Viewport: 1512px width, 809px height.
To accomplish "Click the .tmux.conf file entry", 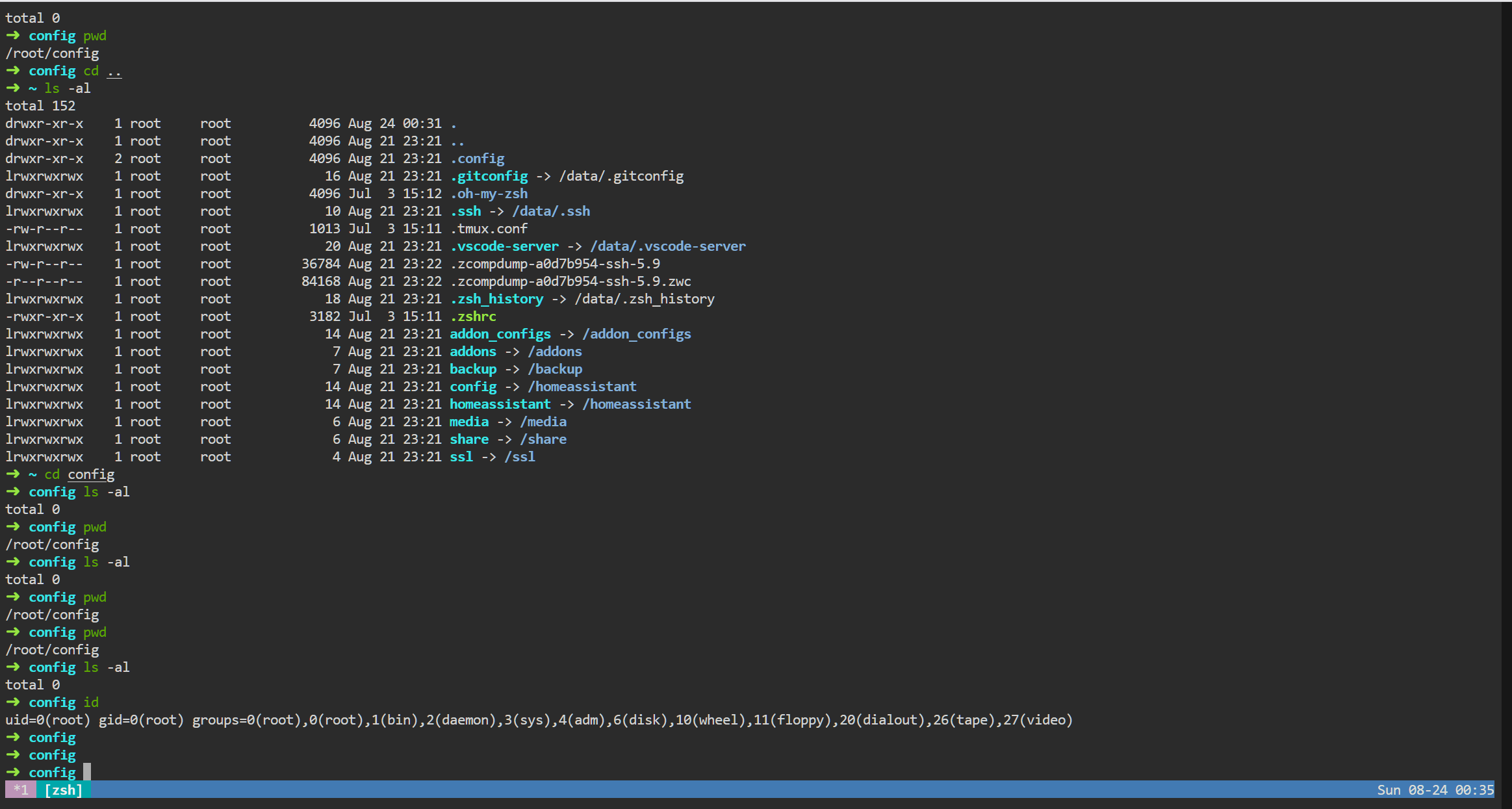I will click(489, 229).
